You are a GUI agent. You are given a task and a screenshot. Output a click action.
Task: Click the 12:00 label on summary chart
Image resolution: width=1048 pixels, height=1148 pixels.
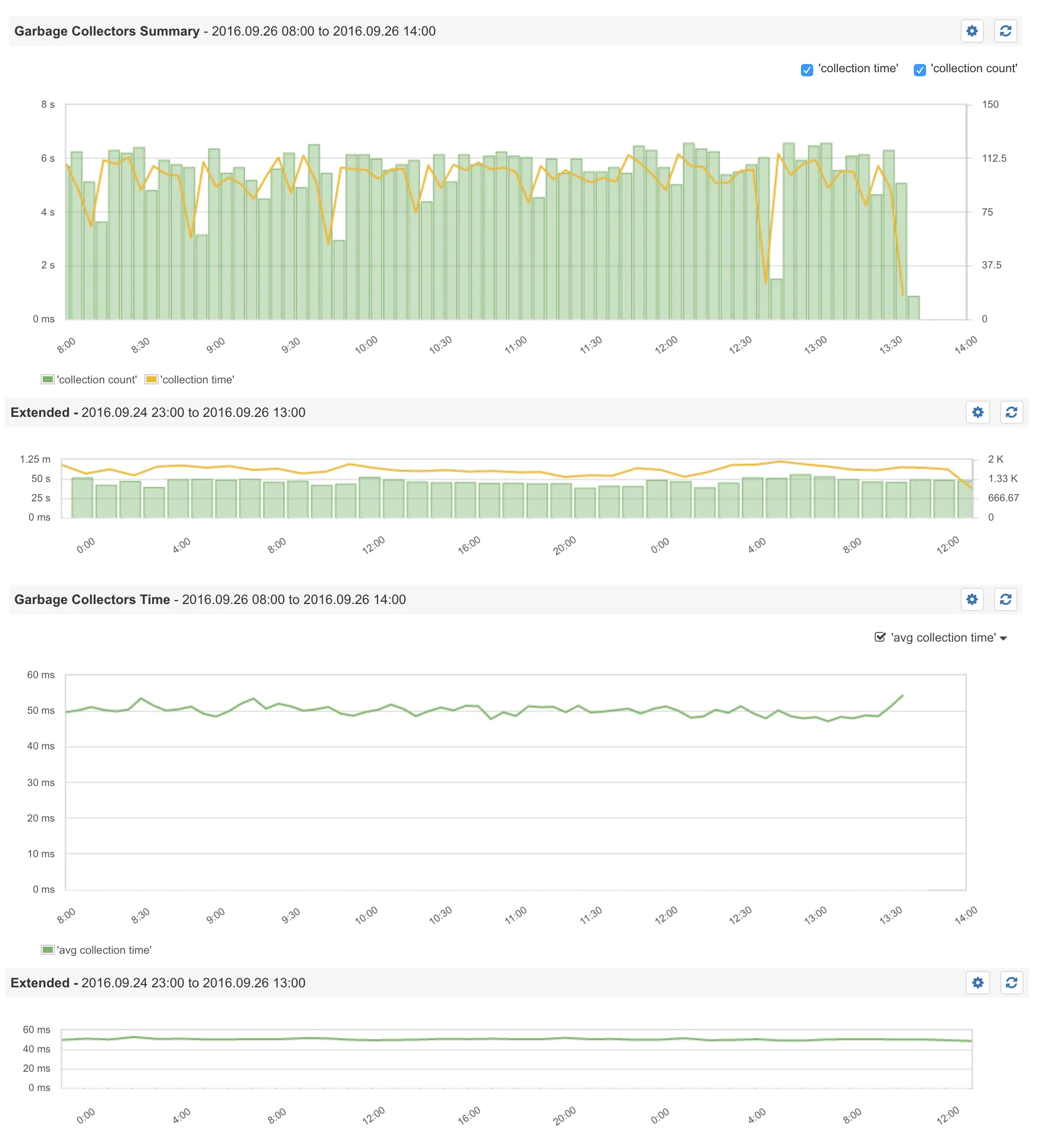[x=665, y=345]
